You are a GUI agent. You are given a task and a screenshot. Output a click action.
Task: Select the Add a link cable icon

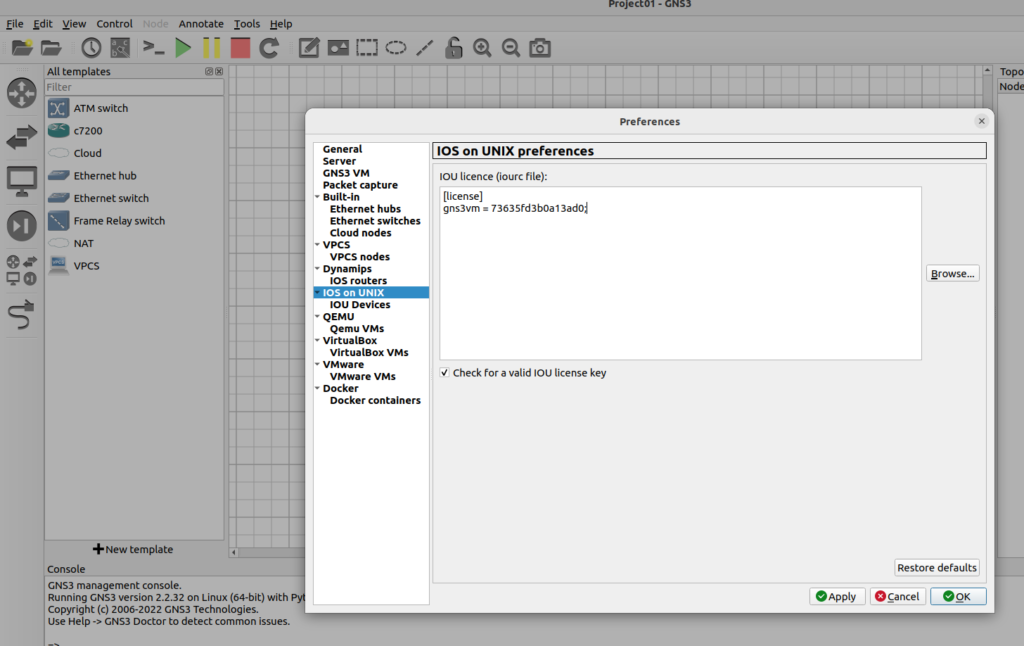pyautogui.click(x=21, y=315)
